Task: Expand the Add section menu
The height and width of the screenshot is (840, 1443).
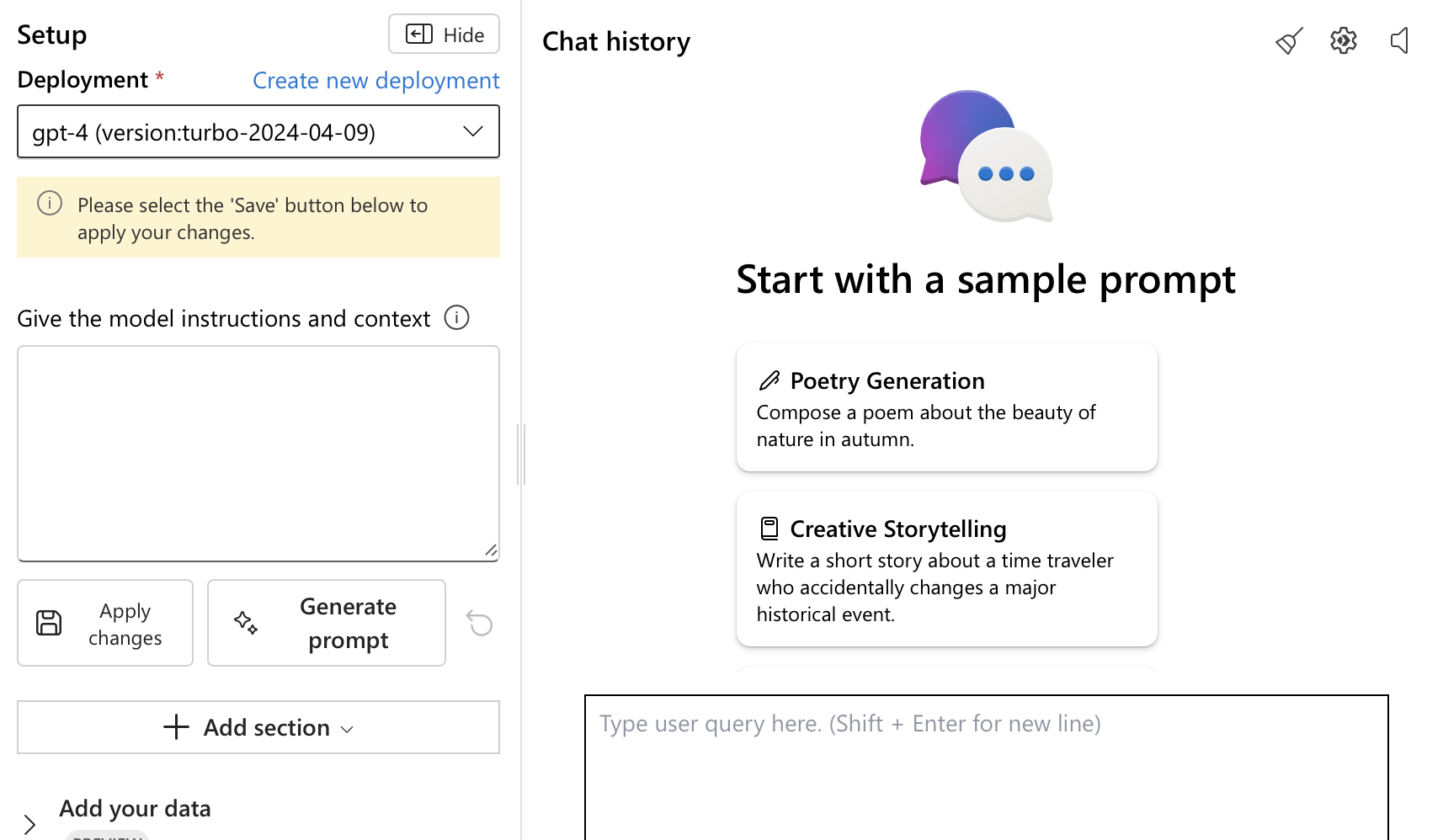Action: point(258,727)
